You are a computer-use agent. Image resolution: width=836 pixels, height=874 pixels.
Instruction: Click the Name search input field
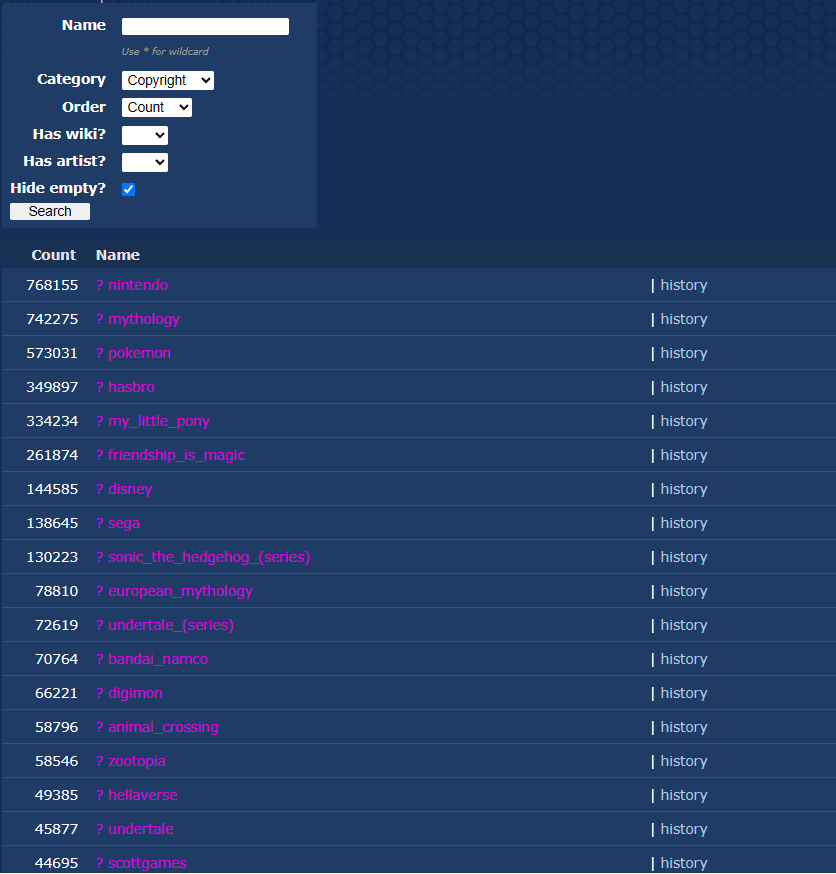(205, 26)
